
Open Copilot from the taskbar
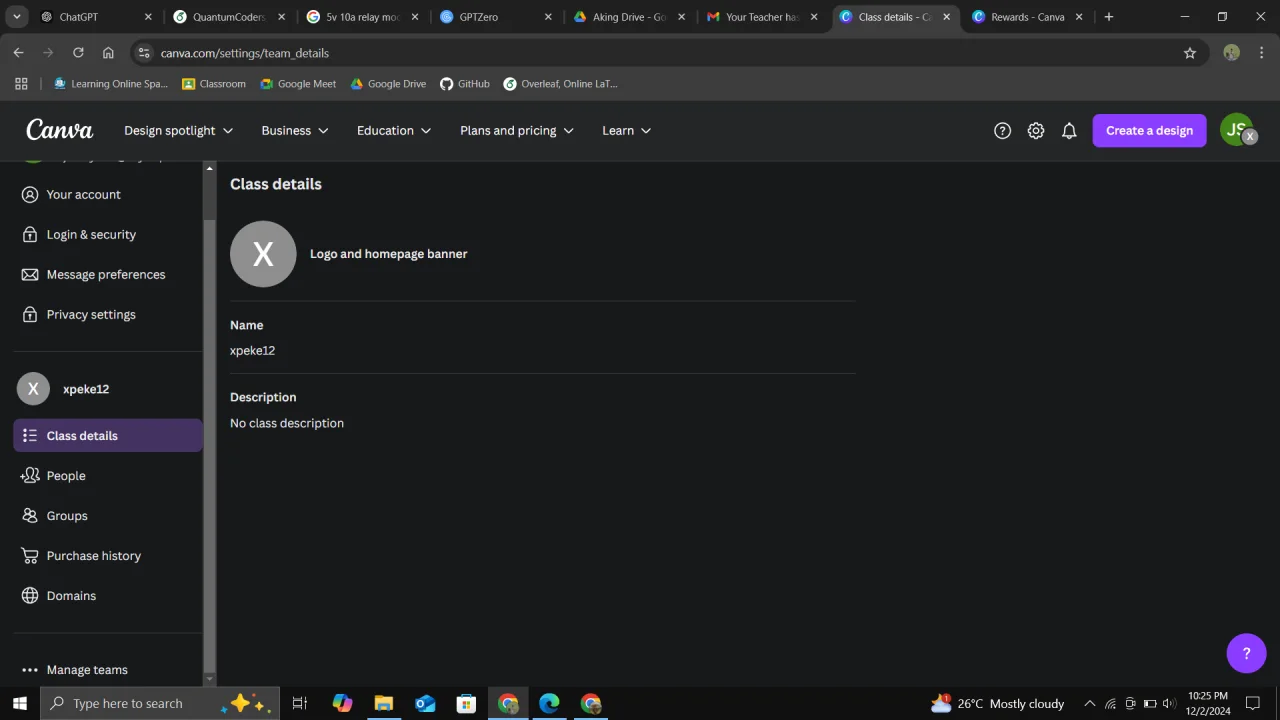pyautogui.click(x=343, y=703)
